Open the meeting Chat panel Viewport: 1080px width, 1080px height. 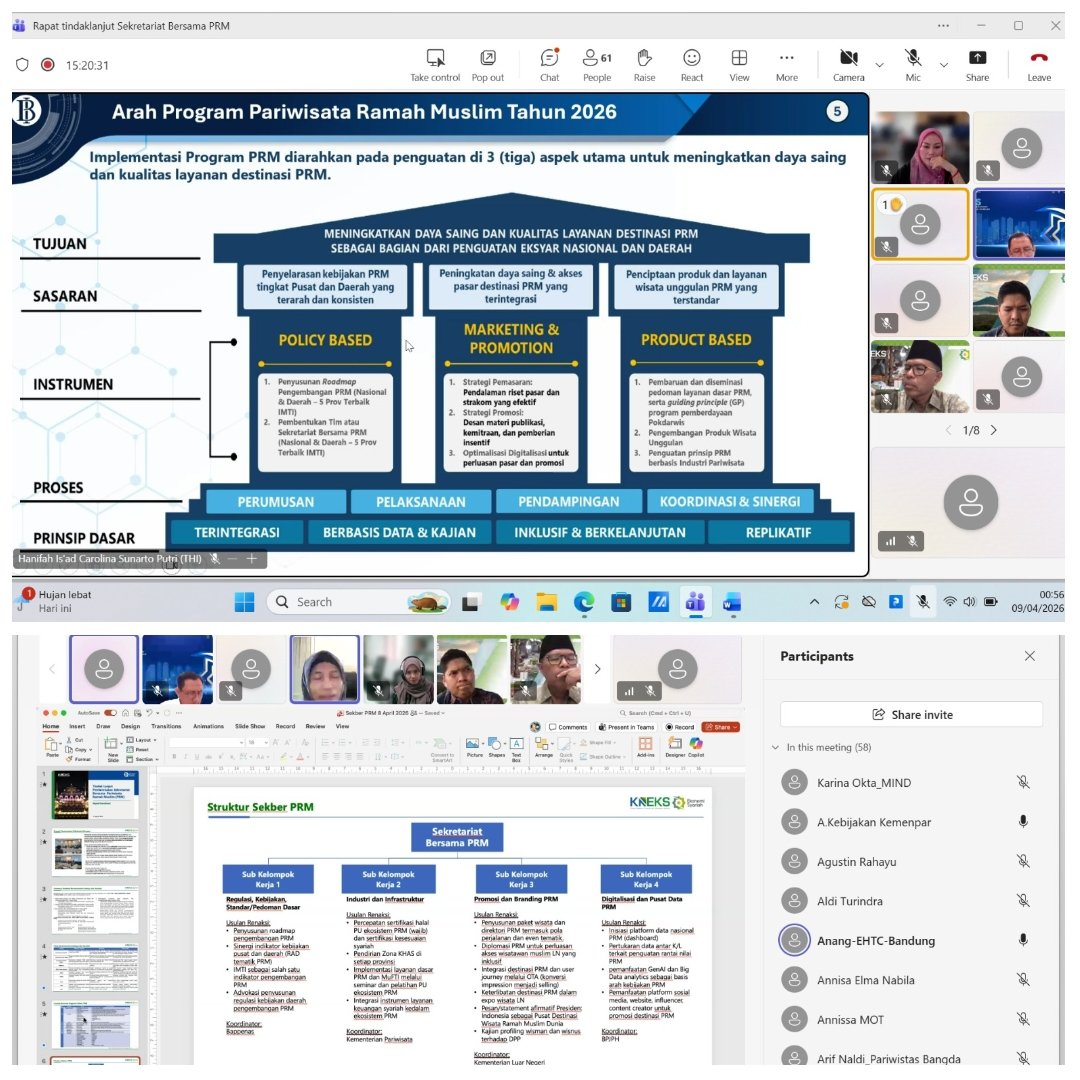pyautogui.click(x=549, y=64)
